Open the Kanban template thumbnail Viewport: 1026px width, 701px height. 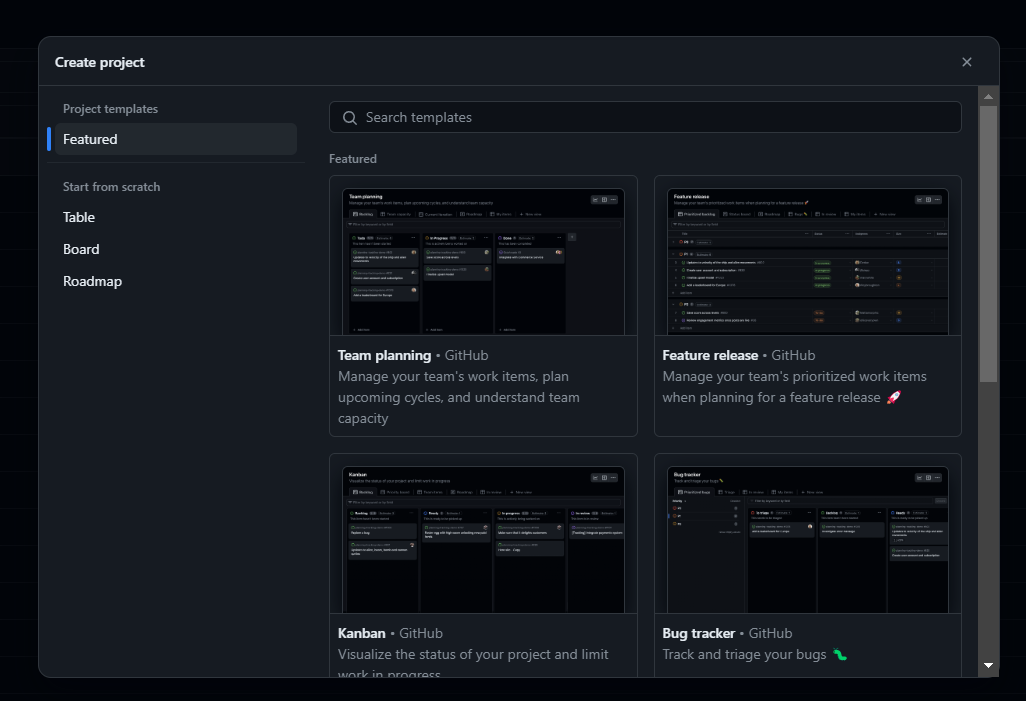483,540
